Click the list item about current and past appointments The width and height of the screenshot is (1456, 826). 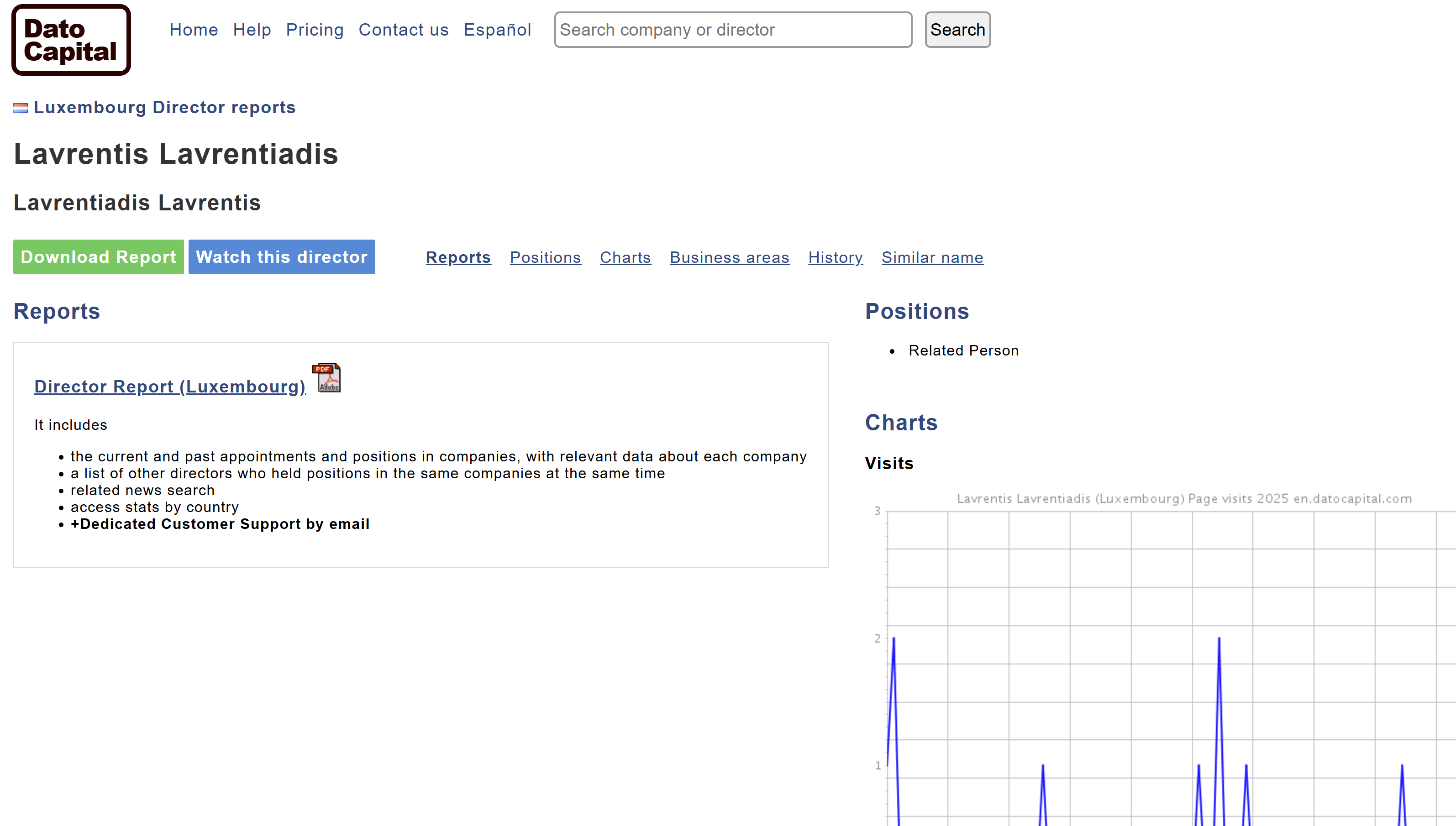pos(438,457)
